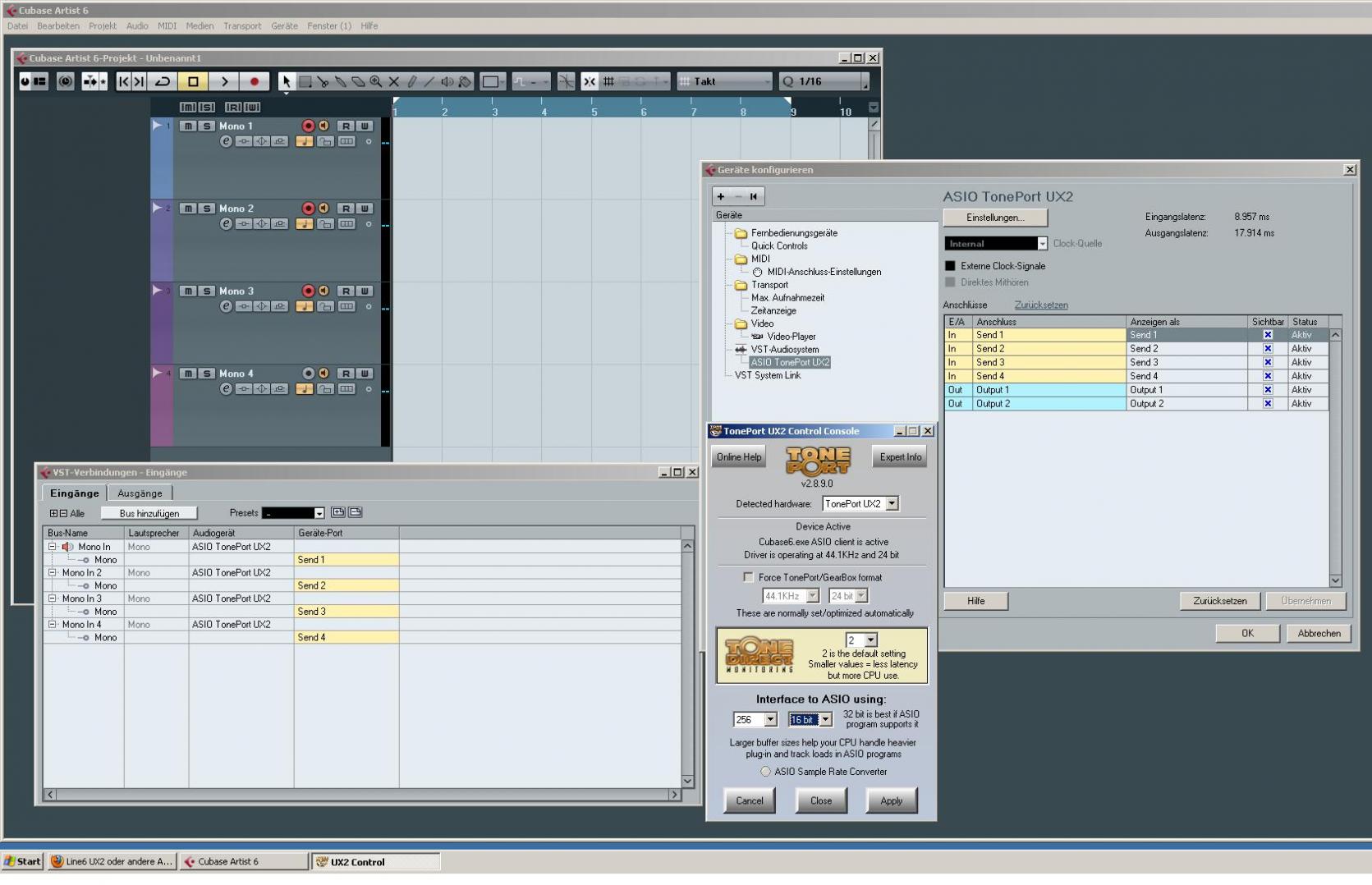Open the Transport menu
The height and width of the screenshot is (885, 1372).
click(x=242, y=26)
